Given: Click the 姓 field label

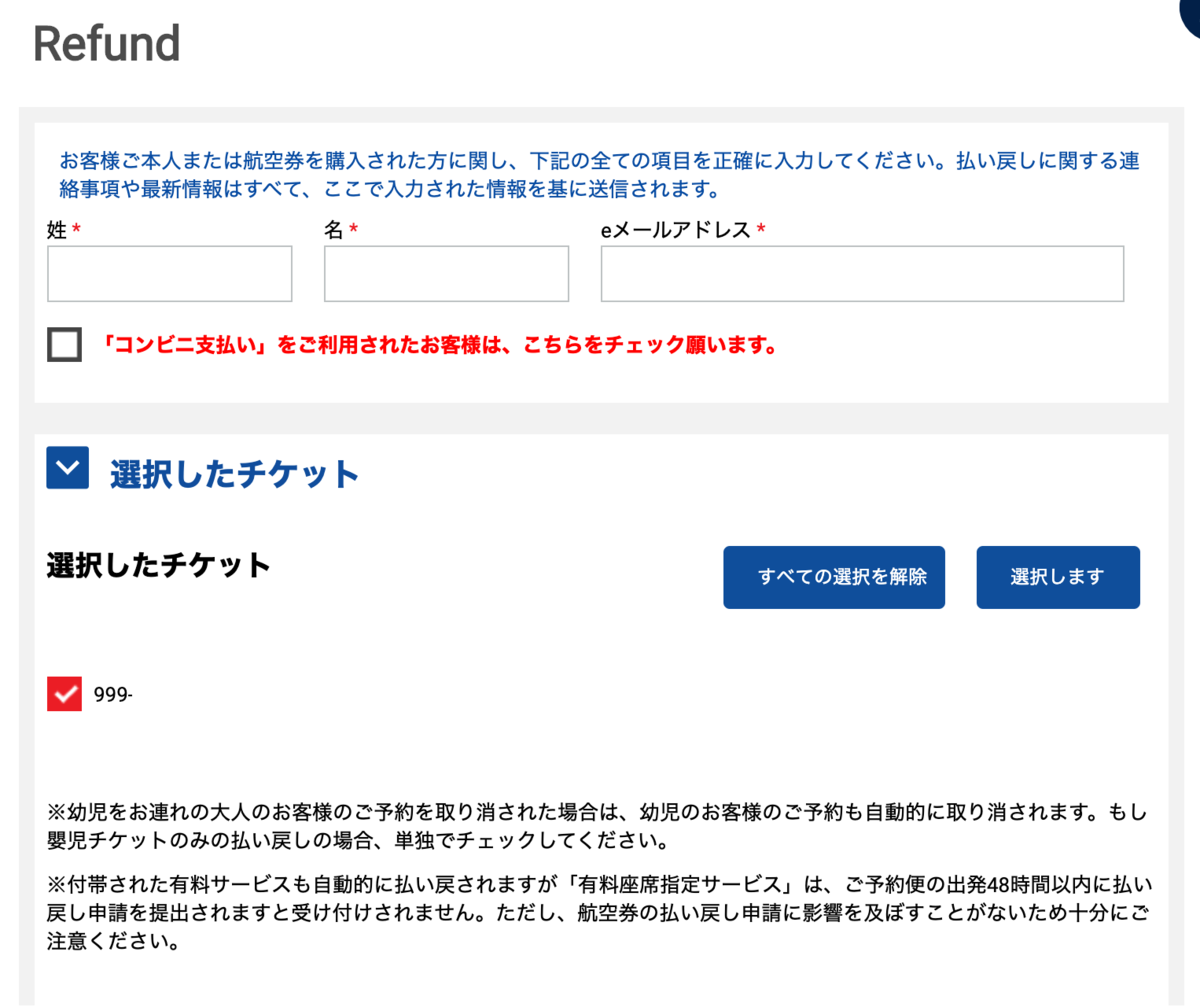Looking at the screenshot, I should pos(57,230).
